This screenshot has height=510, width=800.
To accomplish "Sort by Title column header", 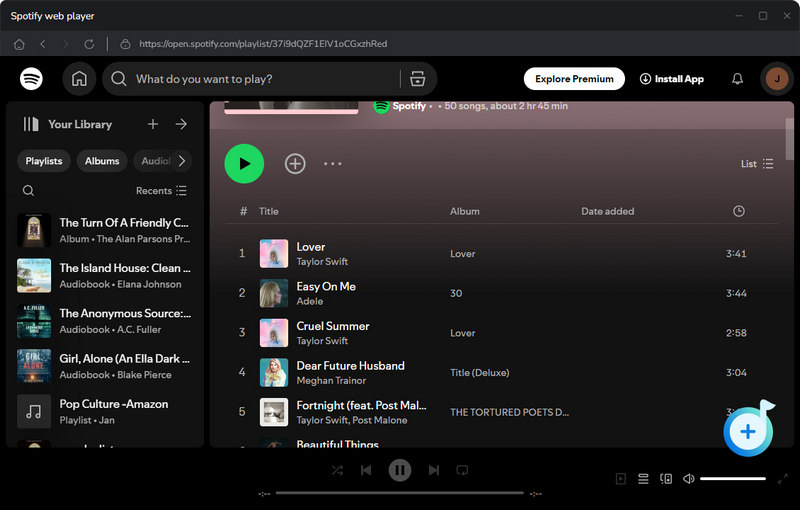I will tap(268, 211).
